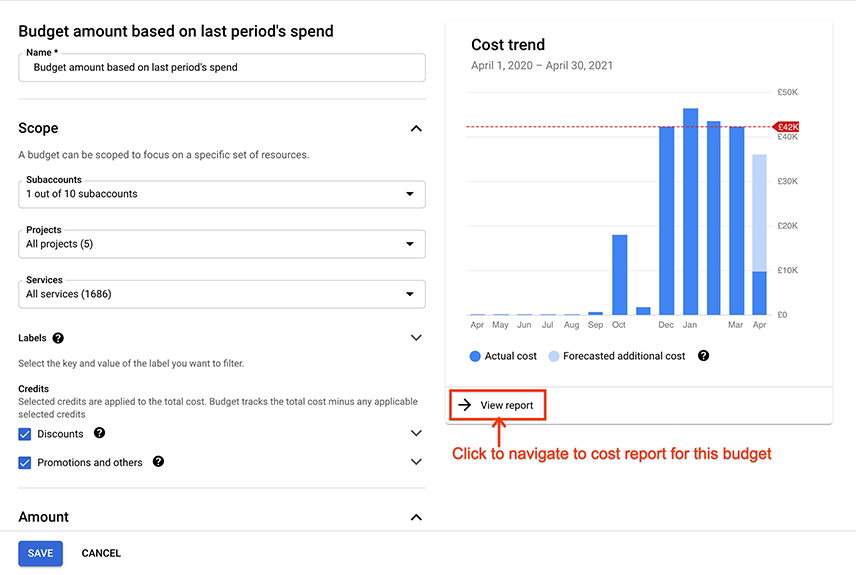856x575 pixels.
Task: Click the red £42K budget marker
Action: tap(787, 127)
